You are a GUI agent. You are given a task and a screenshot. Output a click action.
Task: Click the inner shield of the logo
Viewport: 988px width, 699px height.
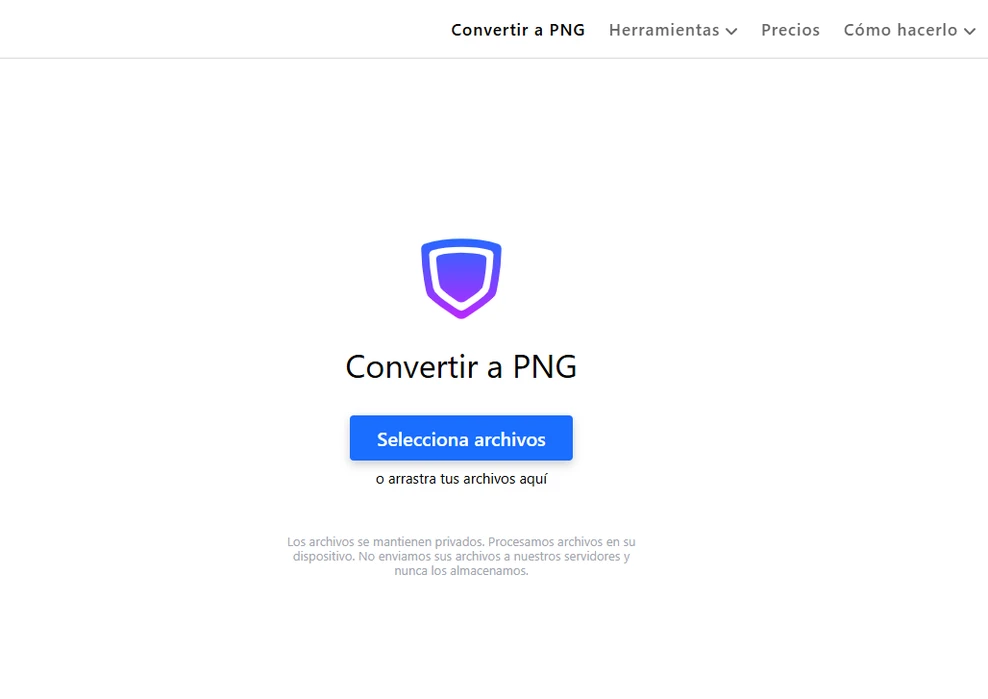(x=461, y=277)
